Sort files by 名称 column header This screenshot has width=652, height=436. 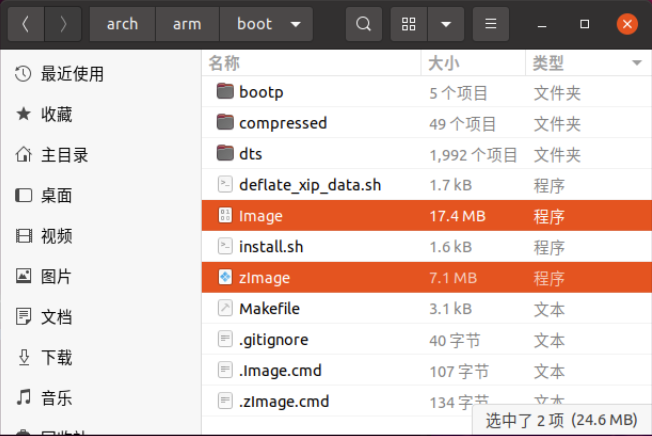[x=225, y=63]
